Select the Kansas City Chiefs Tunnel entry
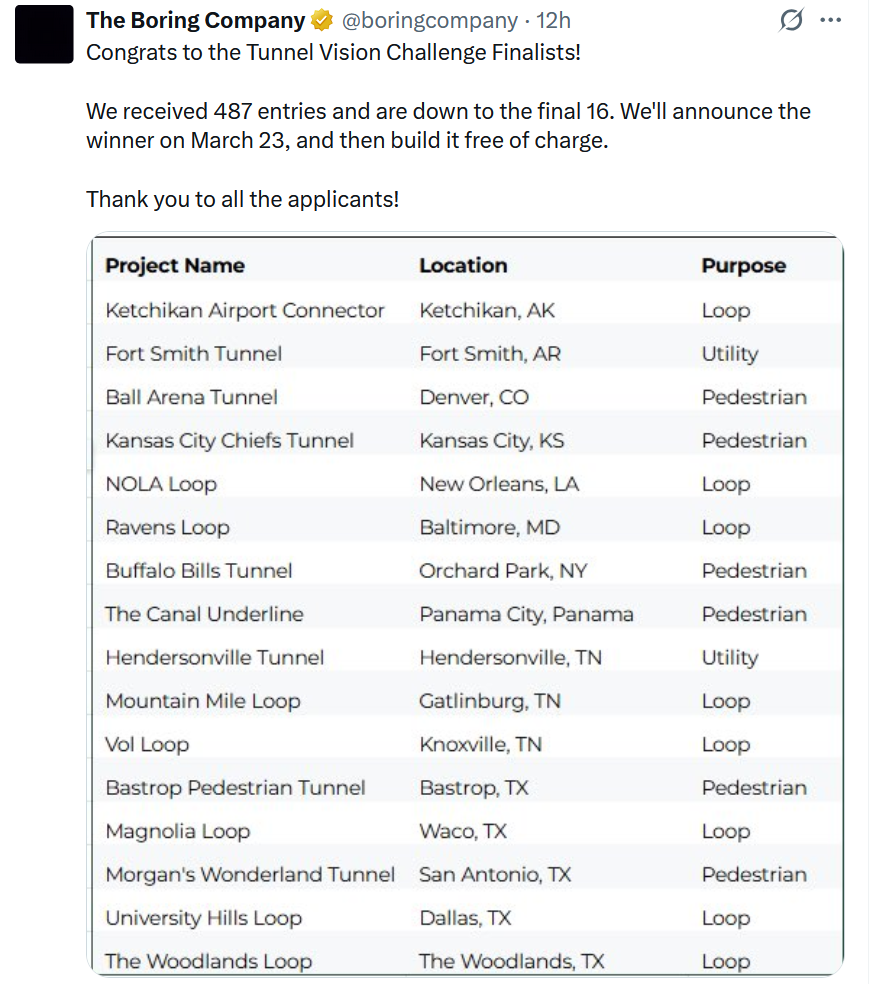 tap(230, 441)
